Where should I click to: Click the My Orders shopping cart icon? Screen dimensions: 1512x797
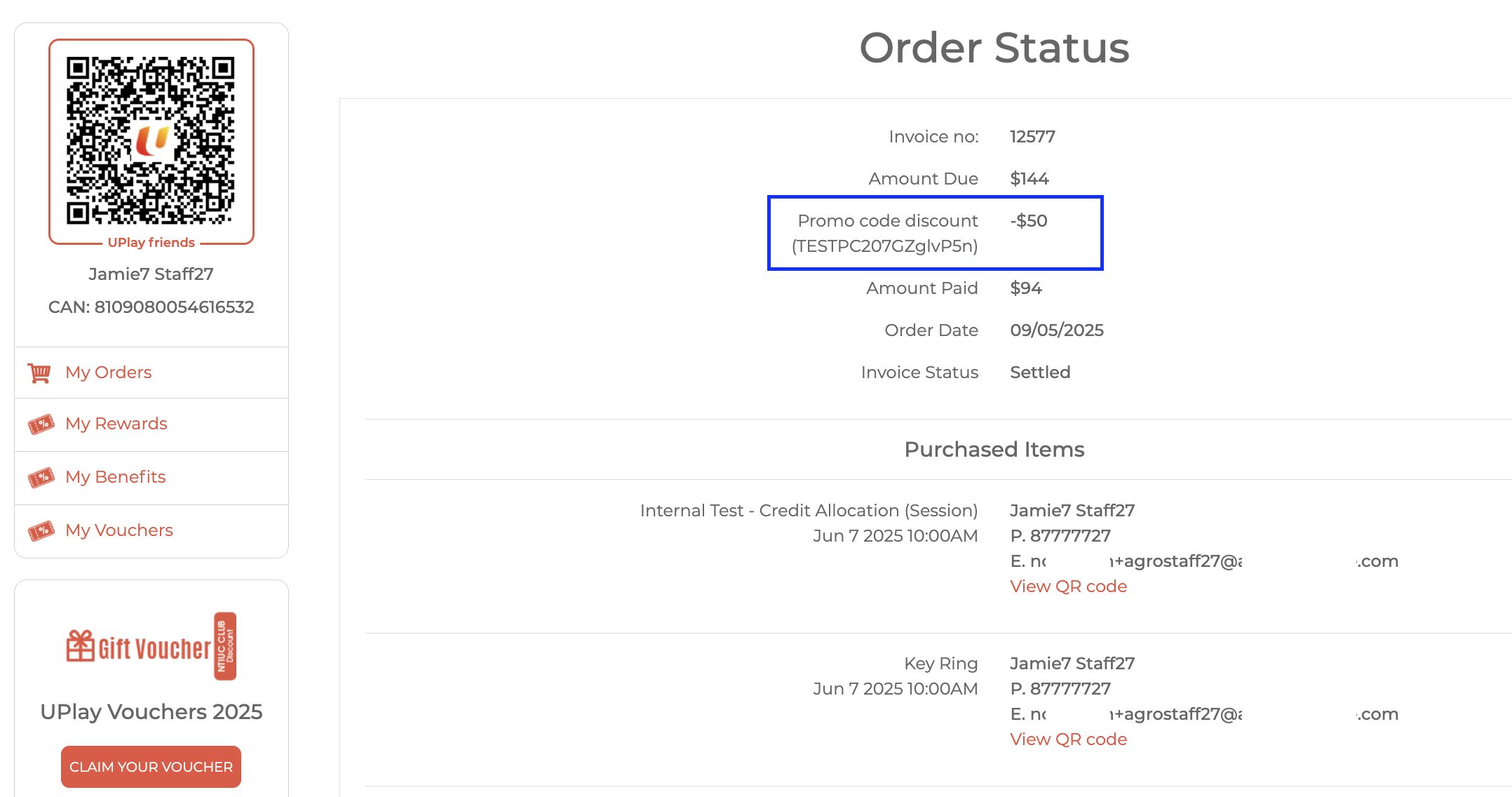click(39, 373)
